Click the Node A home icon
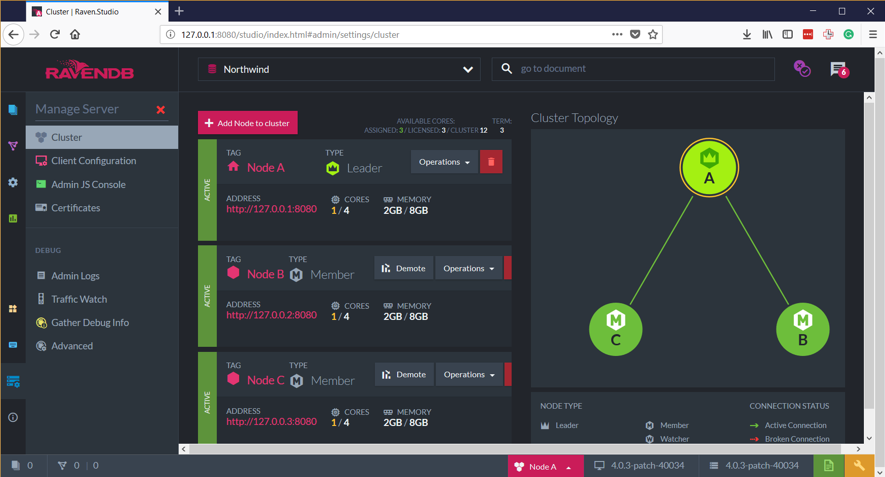885x477 pixels. click(233, 167)
